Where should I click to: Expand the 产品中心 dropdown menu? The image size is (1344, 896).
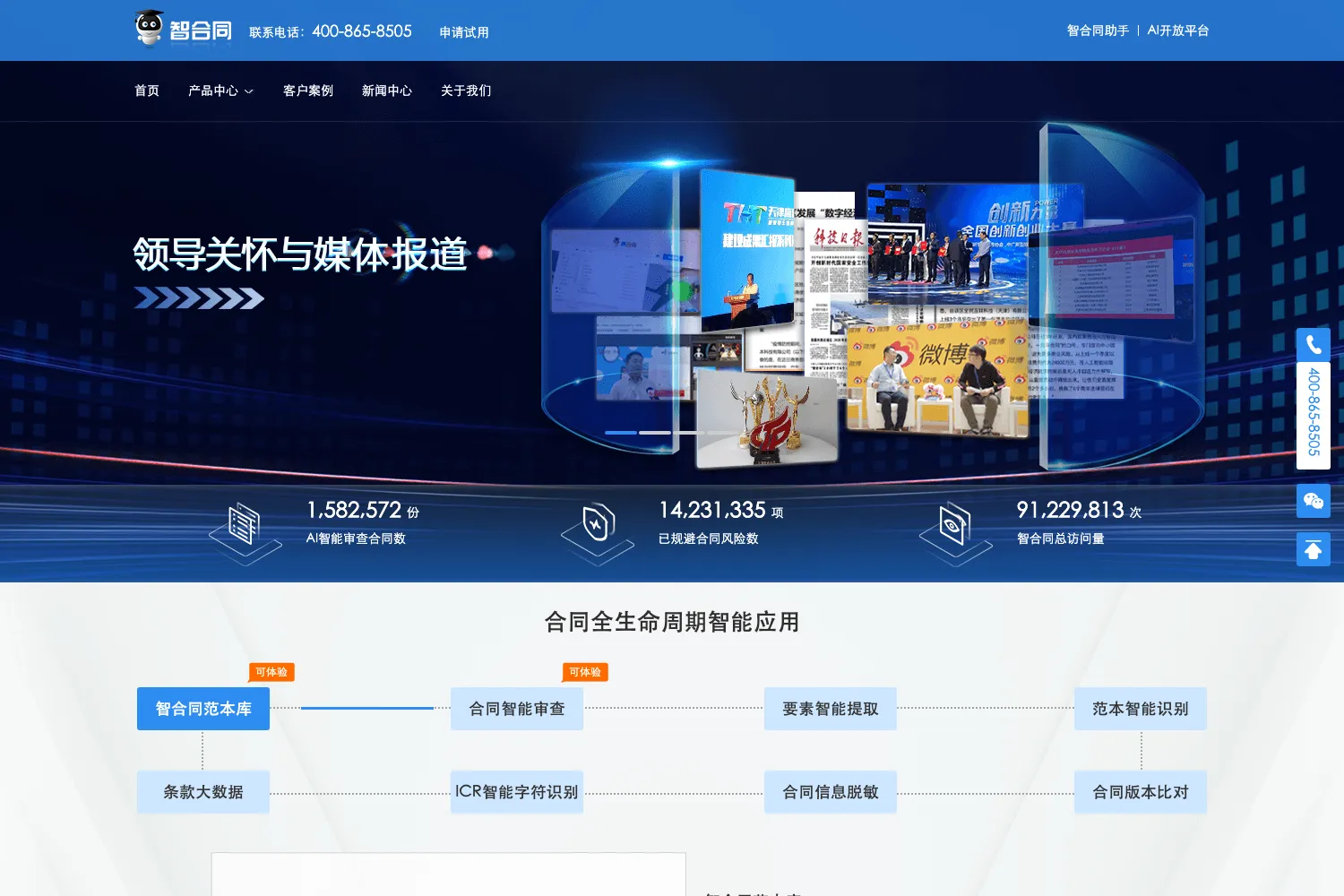coord(220,90)
